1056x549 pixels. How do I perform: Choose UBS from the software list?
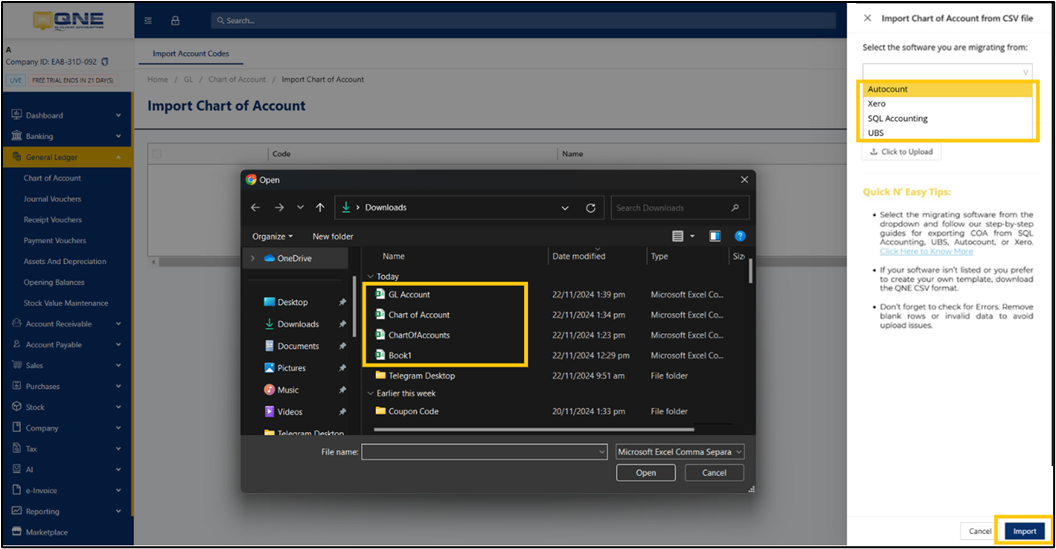tap(947, 133)
